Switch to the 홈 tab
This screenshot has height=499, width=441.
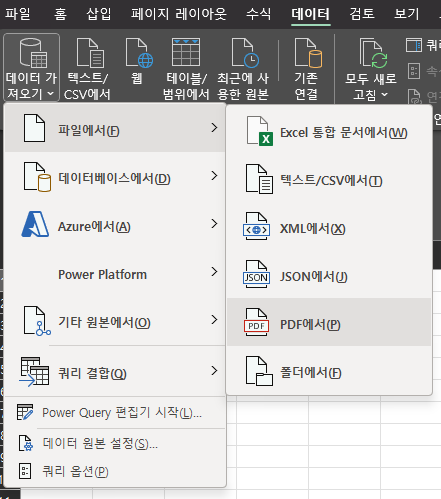click(x=60, y=14)
